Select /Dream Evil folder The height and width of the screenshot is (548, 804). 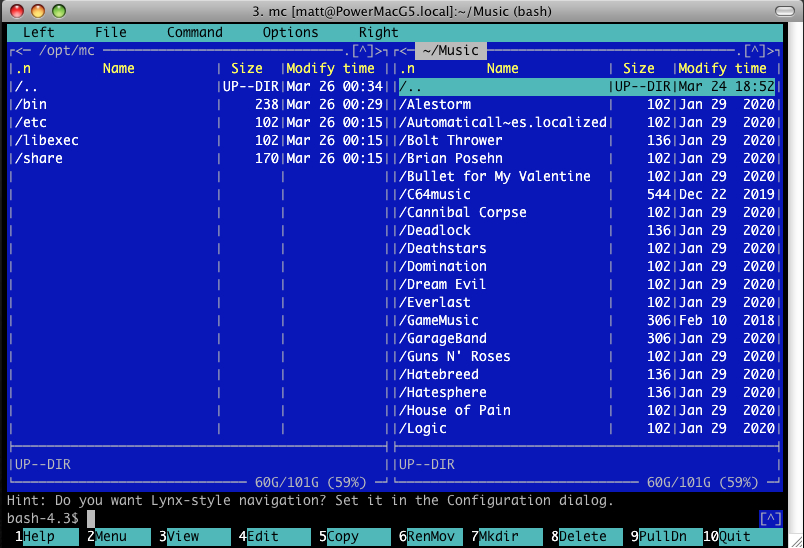tap(587, 284)
